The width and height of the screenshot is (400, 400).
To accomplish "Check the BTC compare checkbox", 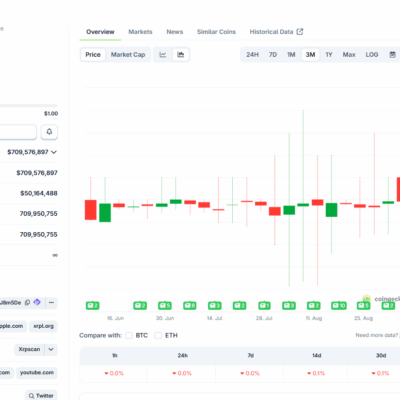I will click(x=129, y=335).
